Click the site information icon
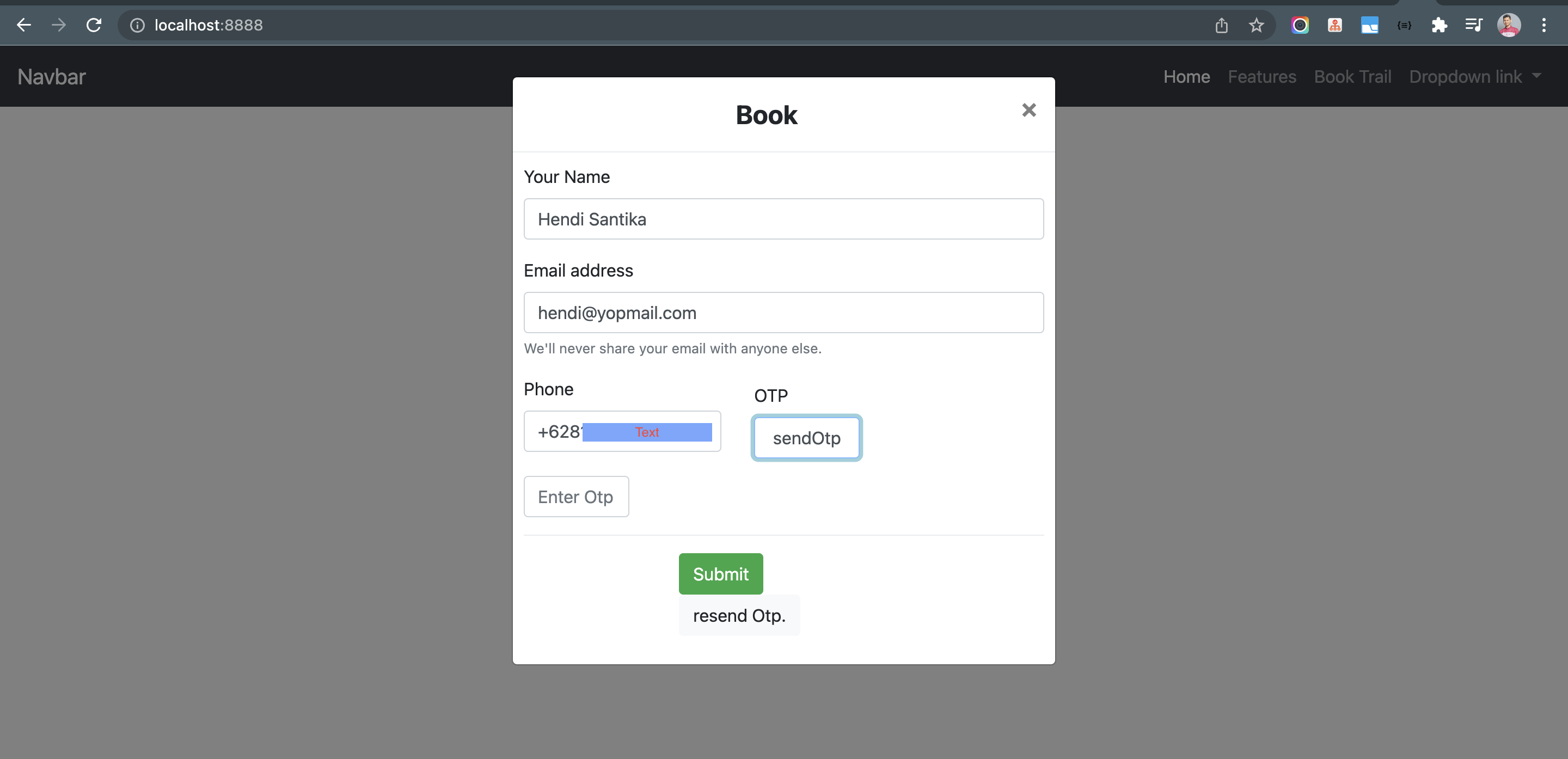The height and width of the screenshot is (759, 1568). click(138, 25)
